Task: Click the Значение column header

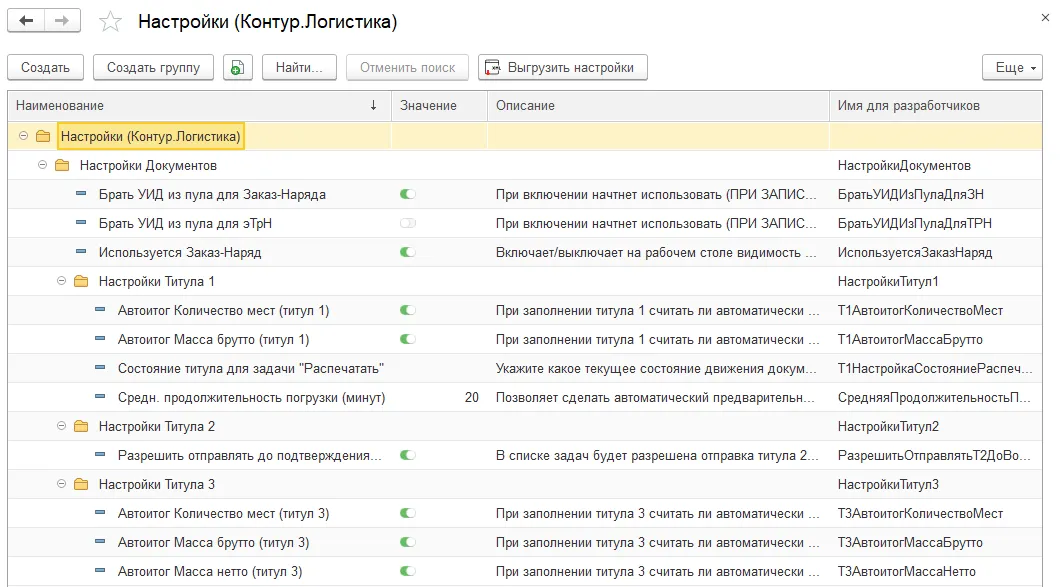Action: pos(439,106)
